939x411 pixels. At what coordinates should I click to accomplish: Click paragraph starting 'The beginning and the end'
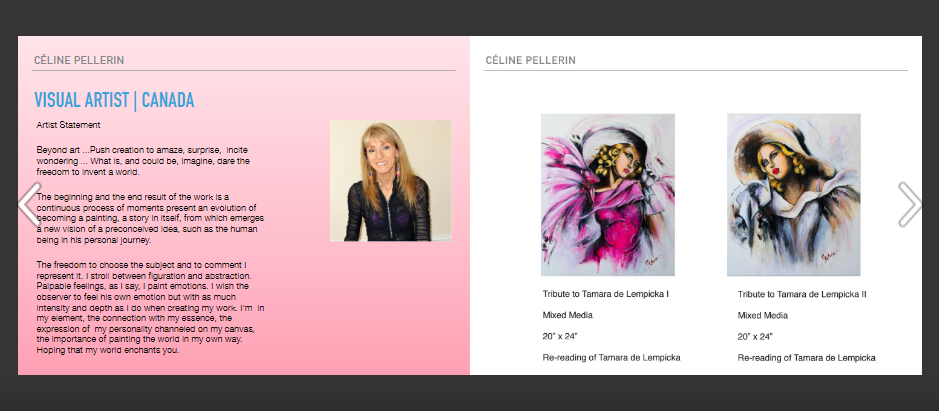pos(150,218)
